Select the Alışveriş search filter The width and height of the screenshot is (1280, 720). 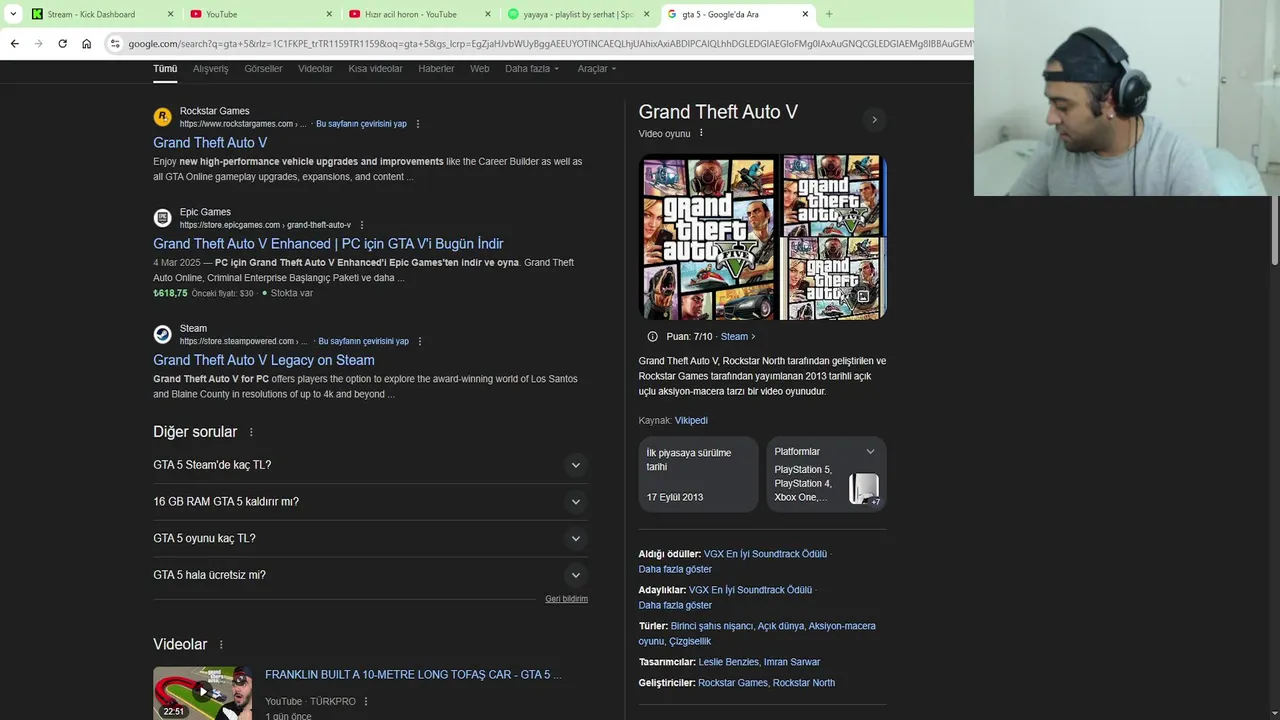pyautogui.click(x=211, y=69)
